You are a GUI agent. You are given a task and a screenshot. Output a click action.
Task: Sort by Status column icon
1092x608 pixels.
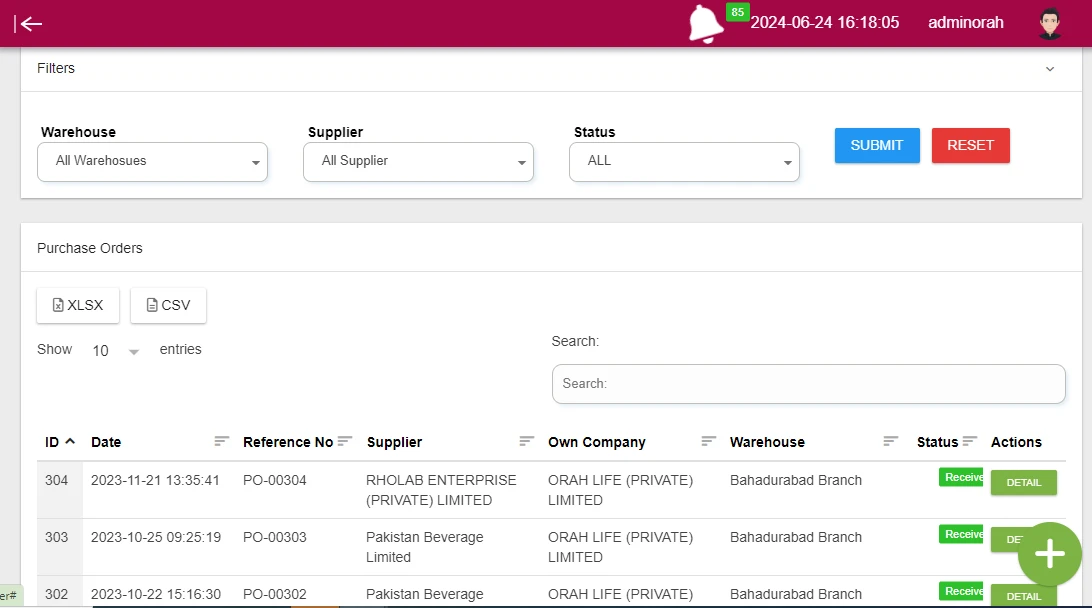tap(969, 441)
